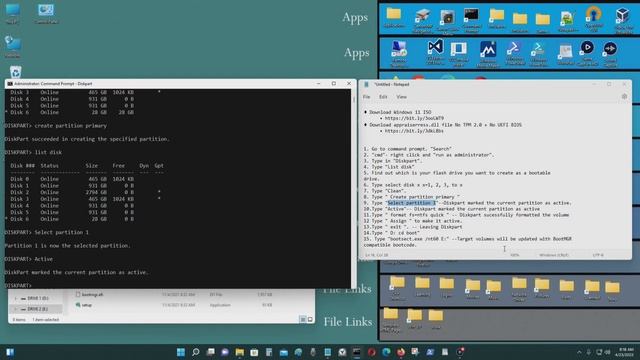The height and width of the screenshot is (360, 640).
Task: Expand DRIVE 1 (D:) in Explorer tree
Action: 16,298
